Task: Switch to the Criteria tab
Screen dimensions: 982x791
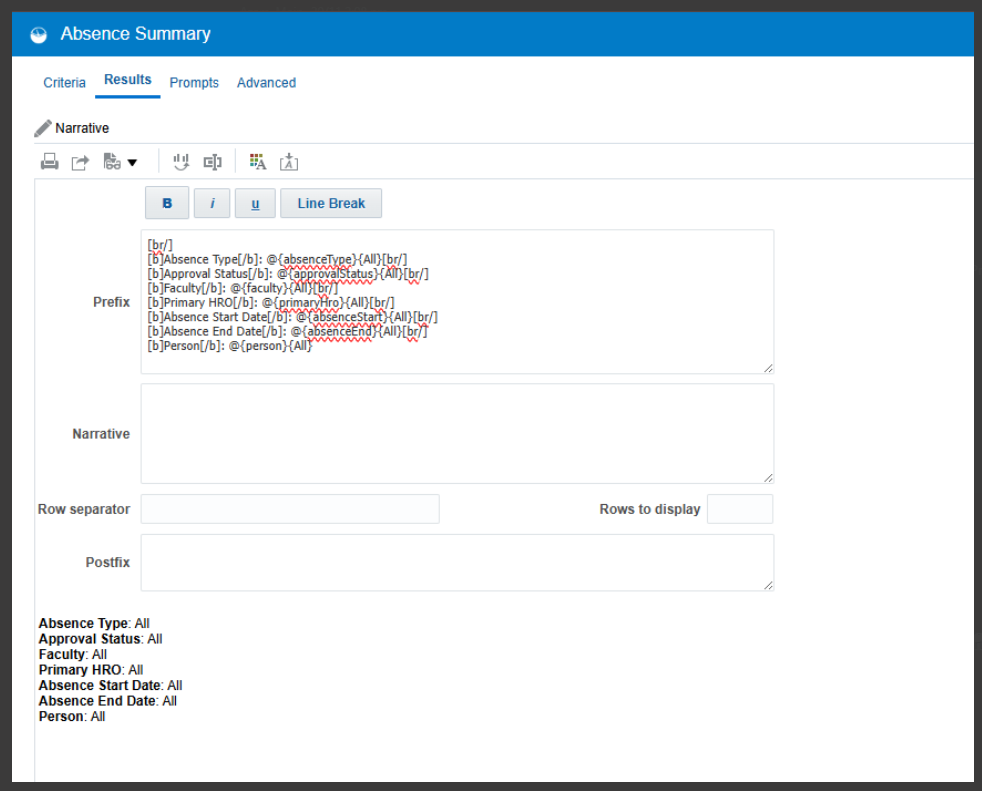Action: [64, 83]
